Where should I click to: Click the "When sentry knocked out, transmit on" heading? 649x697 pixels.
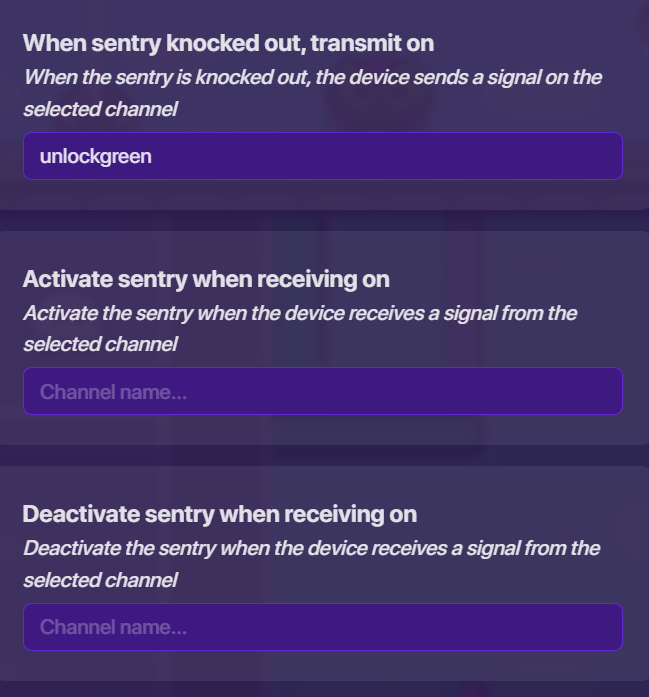click(228, 43)
